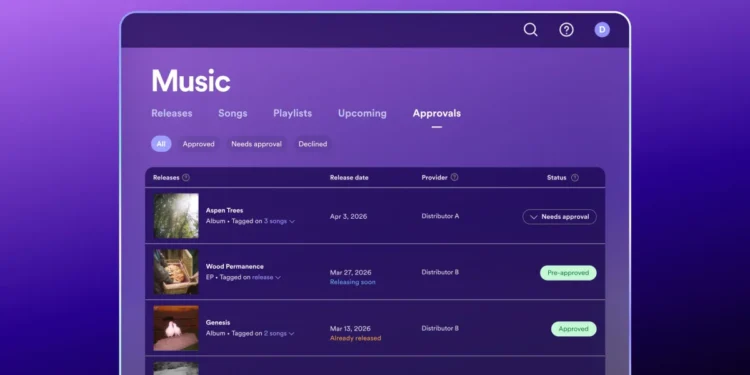Show info tooltip next to Provider header
Screen dimensions: 750x375
[x=454, y=177]
